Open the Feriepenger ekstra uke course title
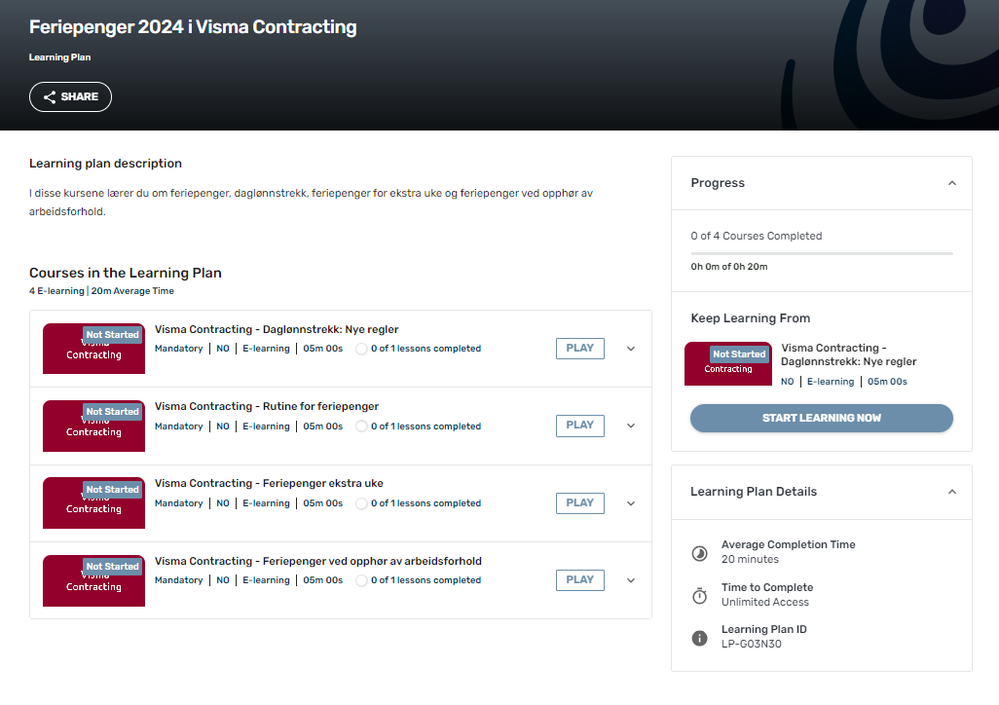Screen dimensions: 999x705 tap(269, 484)
